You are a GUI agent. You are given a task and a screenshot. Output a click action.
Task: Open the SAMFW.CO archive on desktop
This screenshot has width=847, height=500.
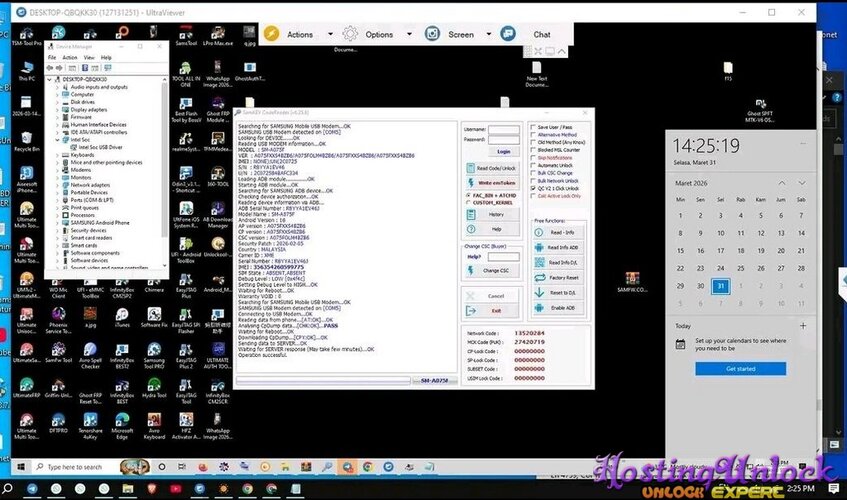[632, 282]
